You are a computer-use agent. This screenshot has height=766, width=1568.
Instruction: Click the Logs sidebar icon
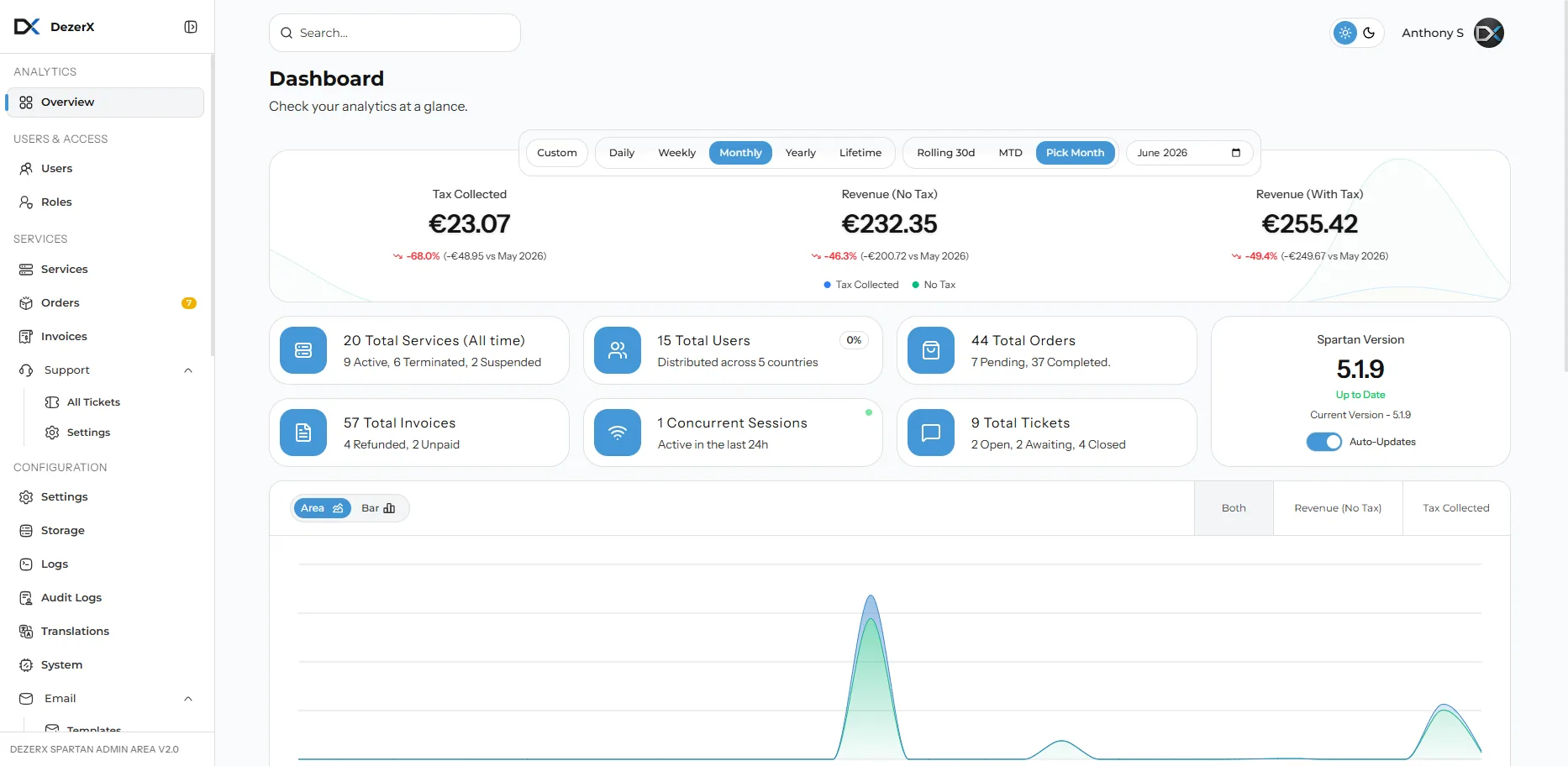pos(26,564)
